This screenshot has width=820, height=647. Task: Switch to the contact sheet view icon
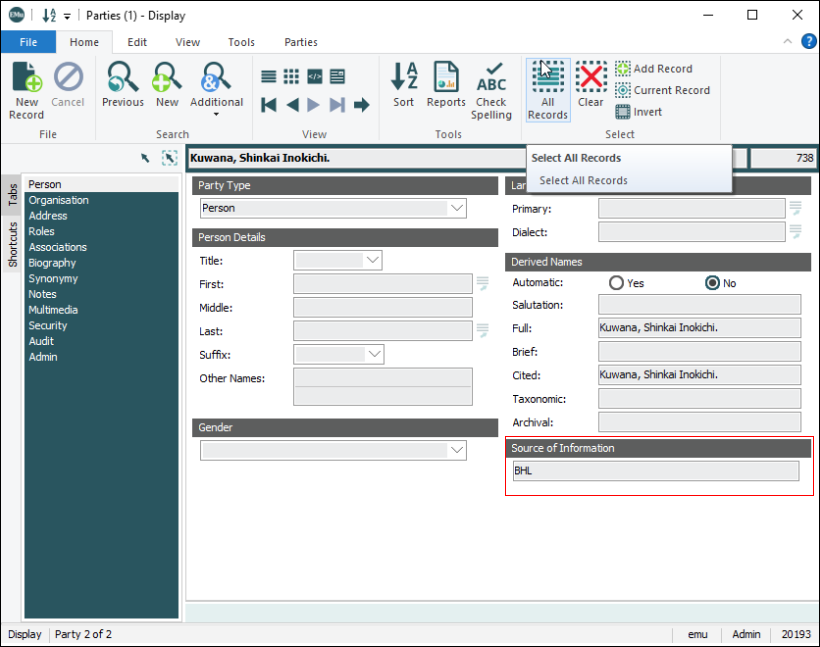click(x=291, y=77)
